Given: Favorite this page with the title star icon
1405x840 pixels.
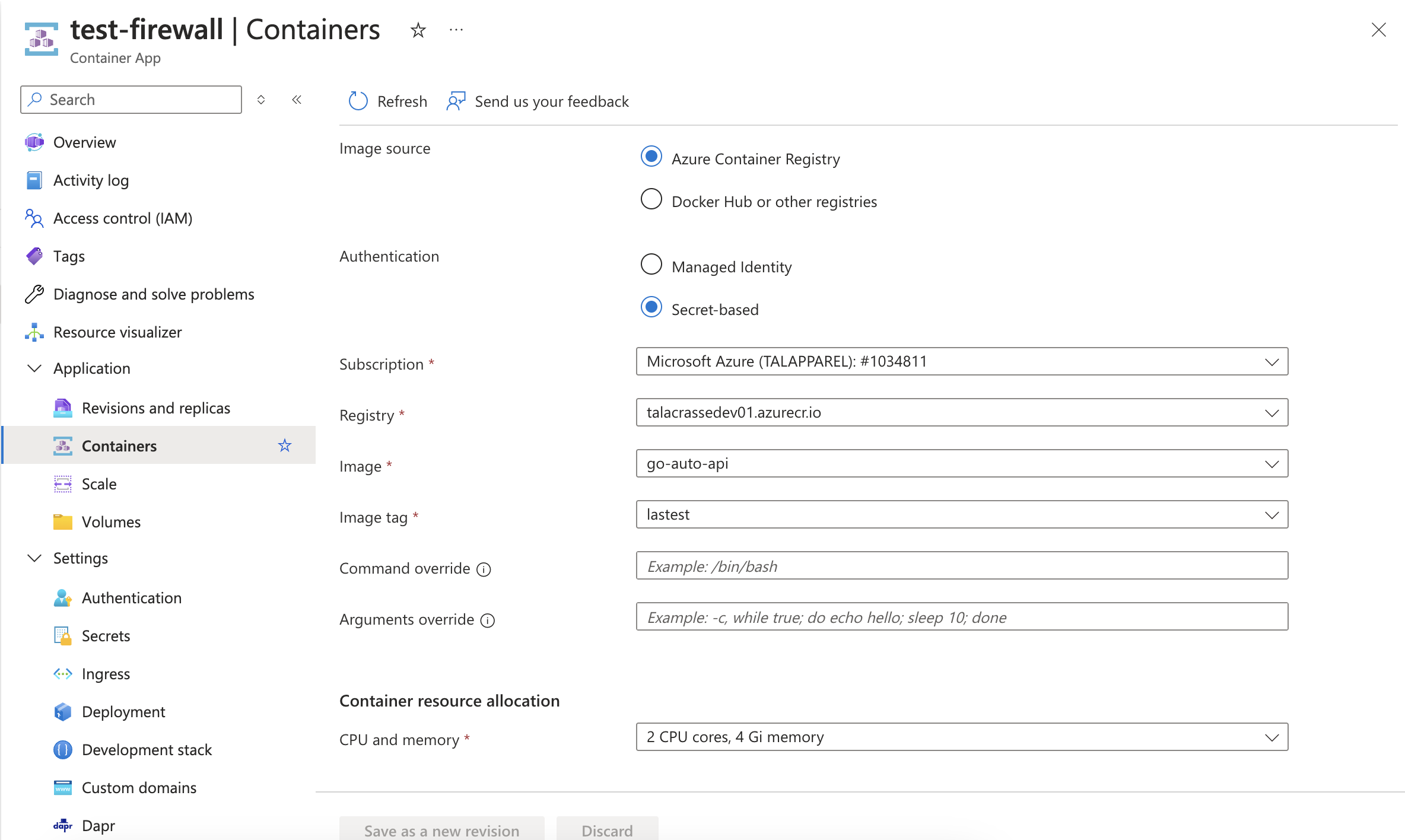Looking at the screenshot, I should 418,30.
